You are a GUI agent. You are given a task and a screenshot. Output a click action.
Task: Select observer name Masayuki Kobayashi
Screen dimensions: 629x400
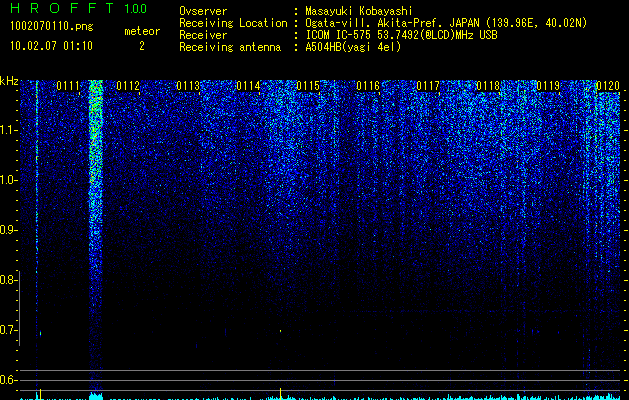click(359, 11)
